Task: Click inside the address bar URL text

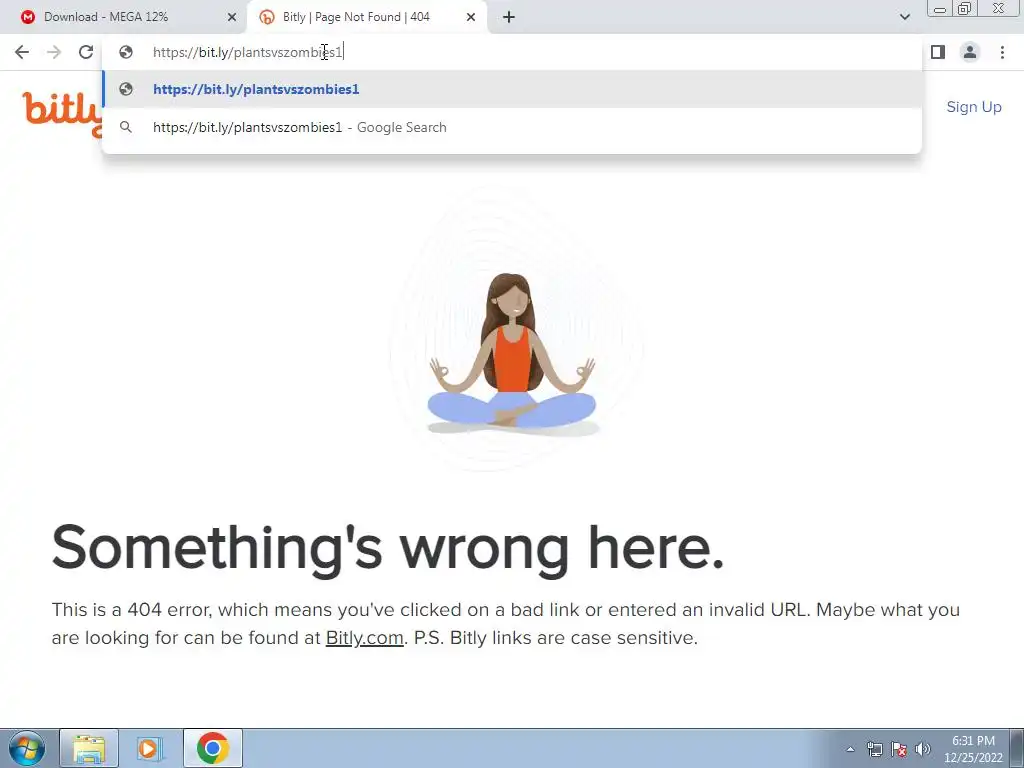Action: [x=248, y=52]
